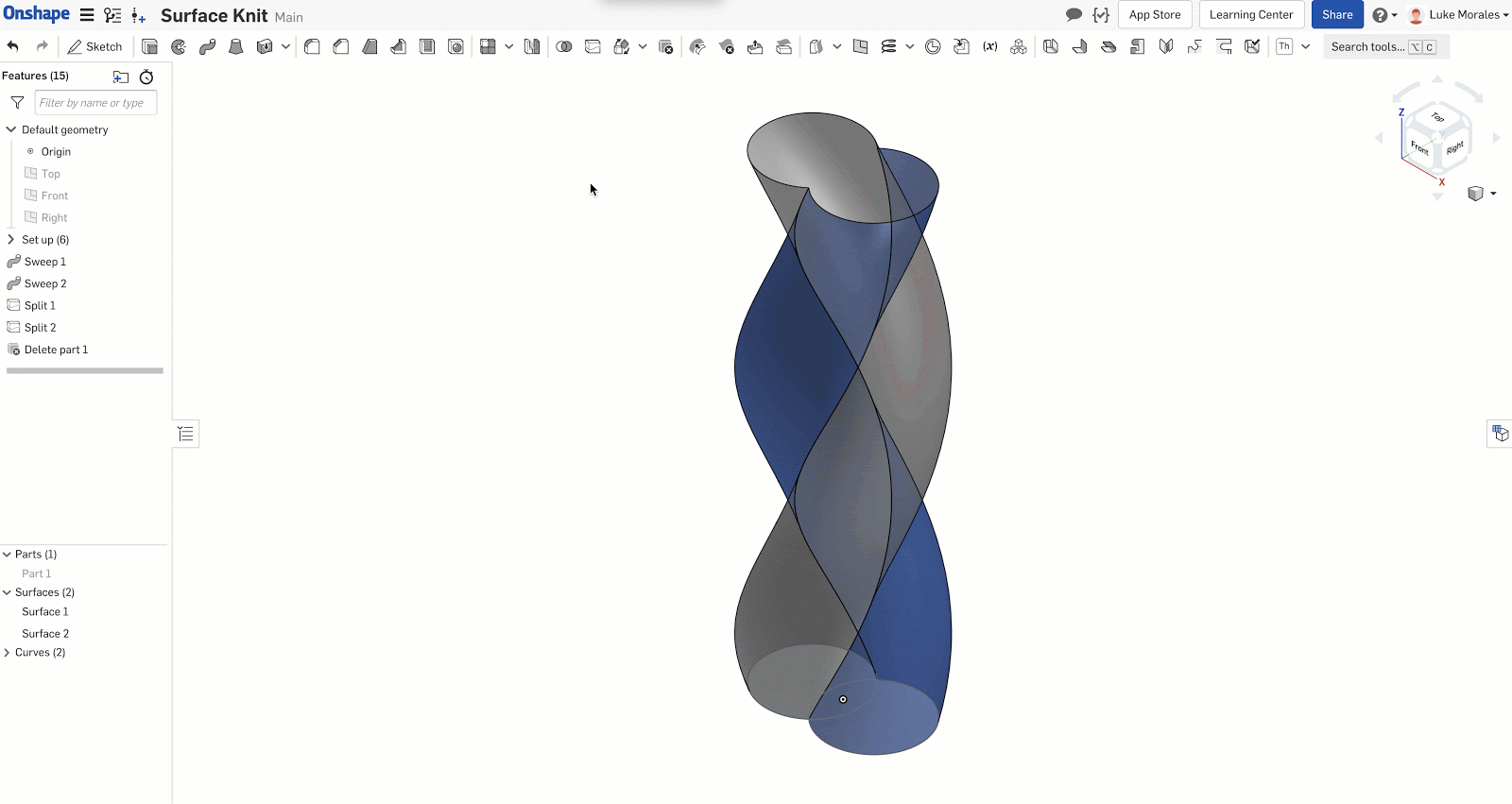Screen dimensions: 1512x804
Task: Open the pattern tools dropdown arrow
Action: tap(508, 46)
